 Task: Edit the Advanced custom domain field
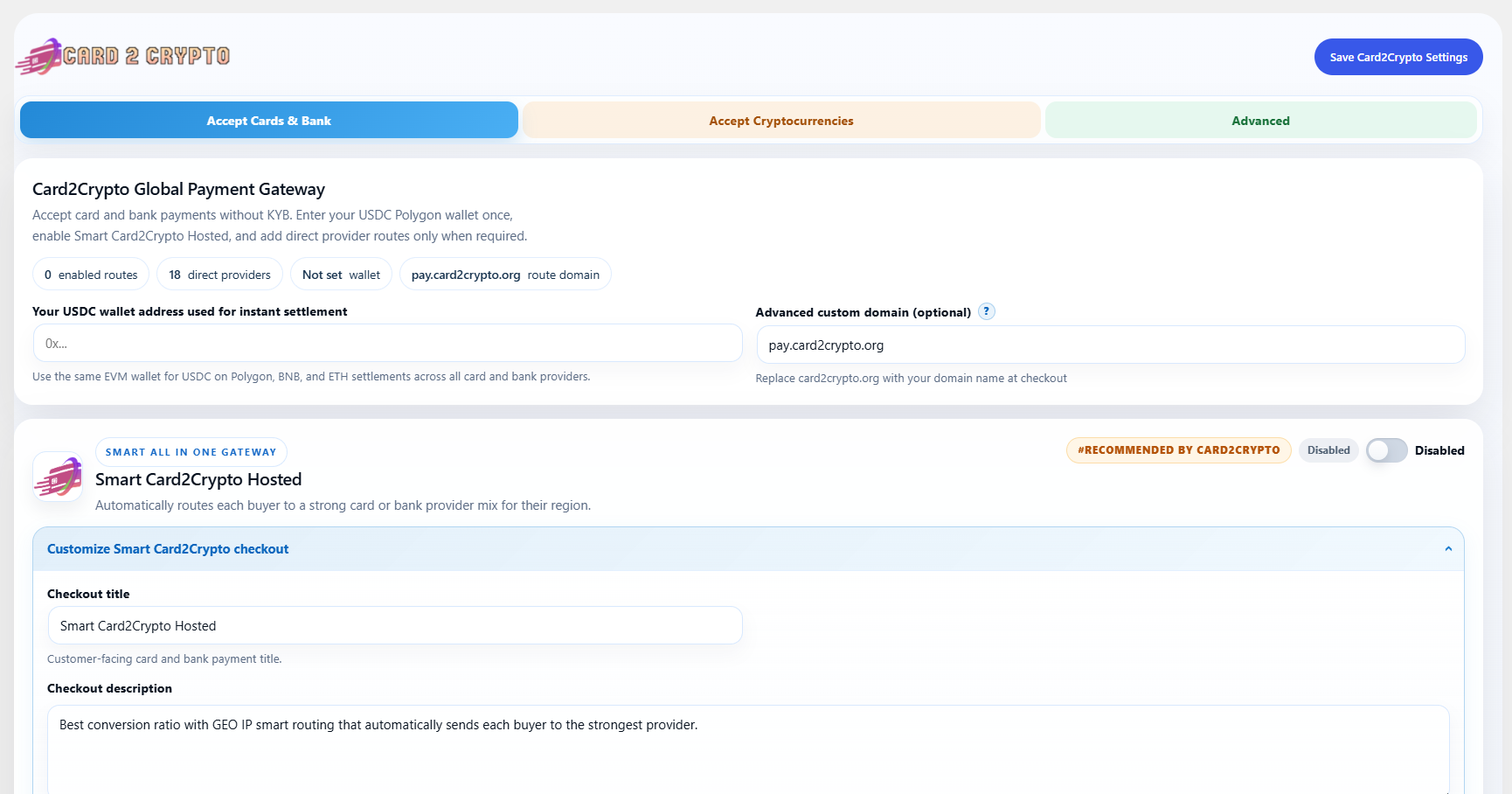[1110, 345]
